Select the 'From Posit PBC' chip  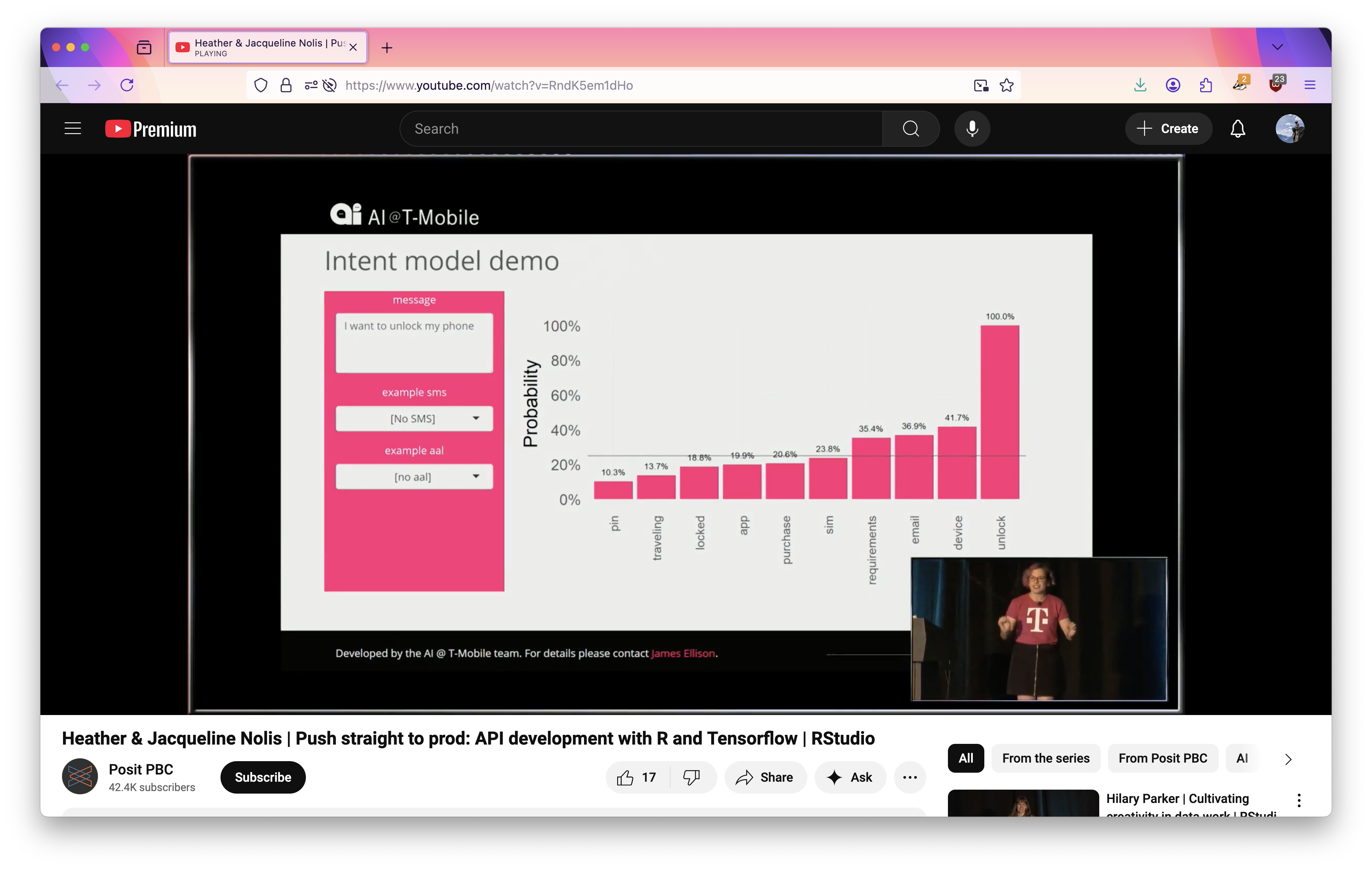(x=1162, y=758)
